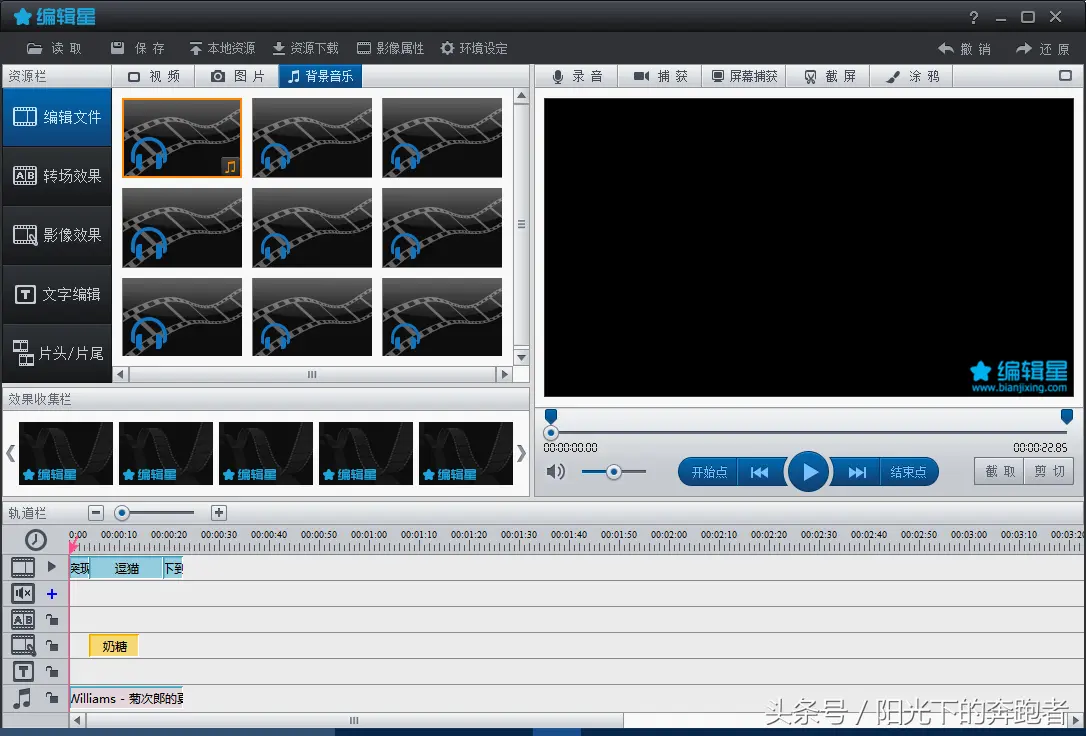Switch to the 图片 pictures tab
The width and height of the screenshot is (1086, 736).
coord(237,76)
